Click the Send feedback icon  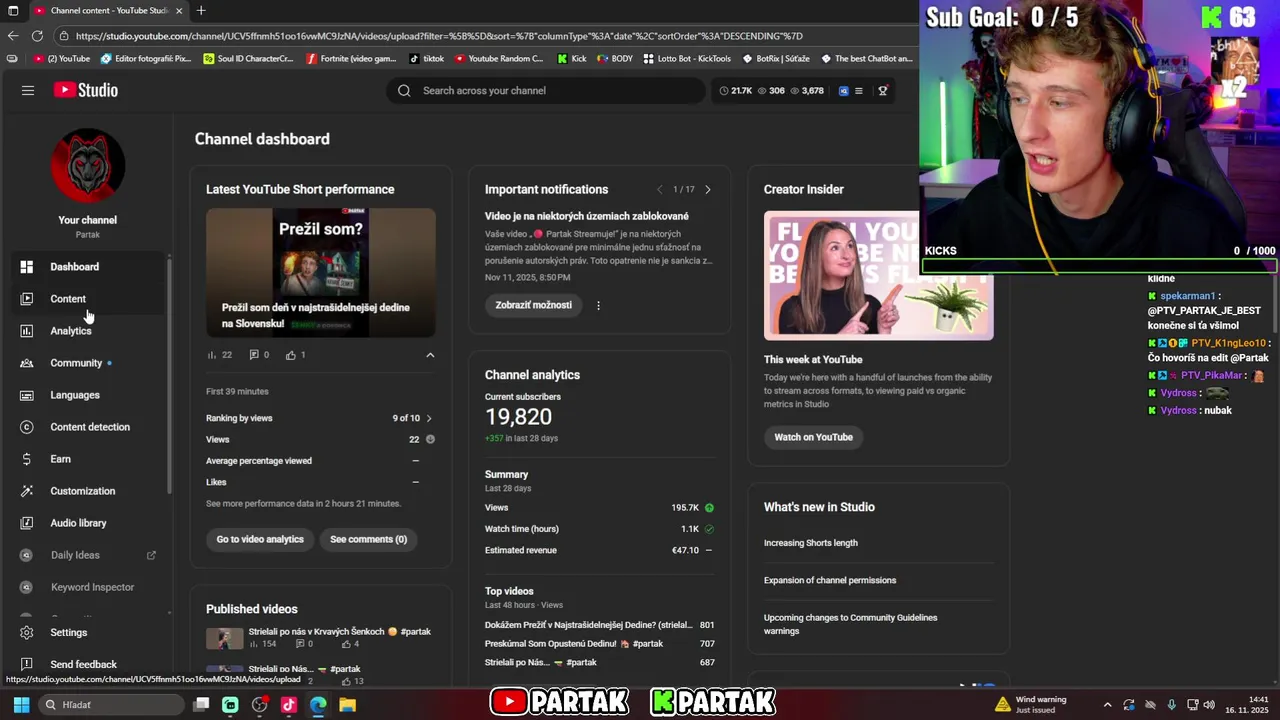(27, 664)
